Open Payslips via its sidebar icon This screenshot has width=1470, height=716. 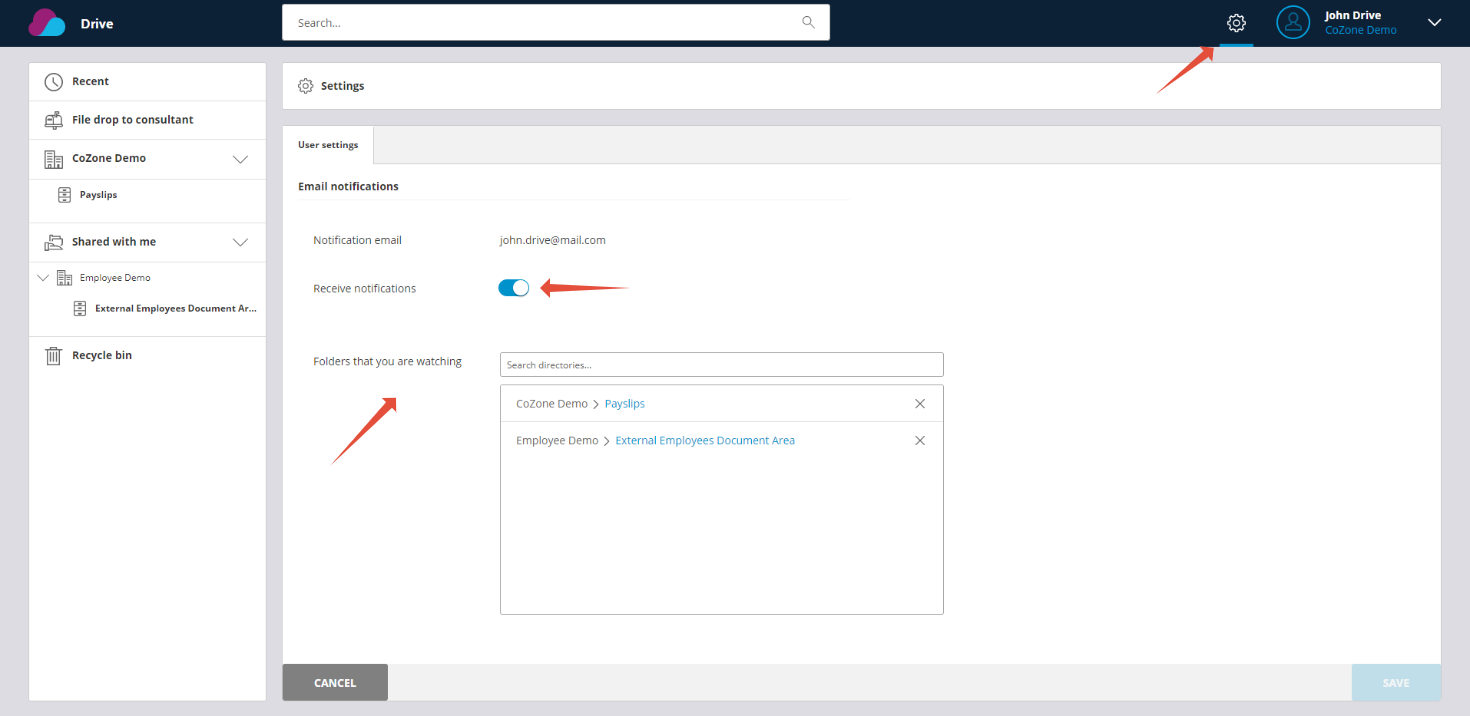click(65, 194)
